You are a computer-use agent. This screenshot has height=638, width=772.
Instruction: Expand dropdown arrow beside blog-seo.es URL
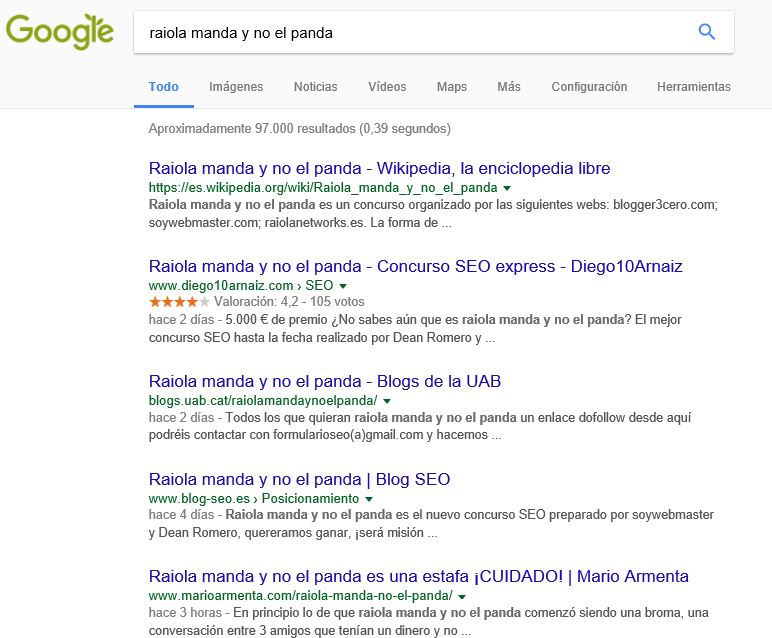tap(369, 499)
